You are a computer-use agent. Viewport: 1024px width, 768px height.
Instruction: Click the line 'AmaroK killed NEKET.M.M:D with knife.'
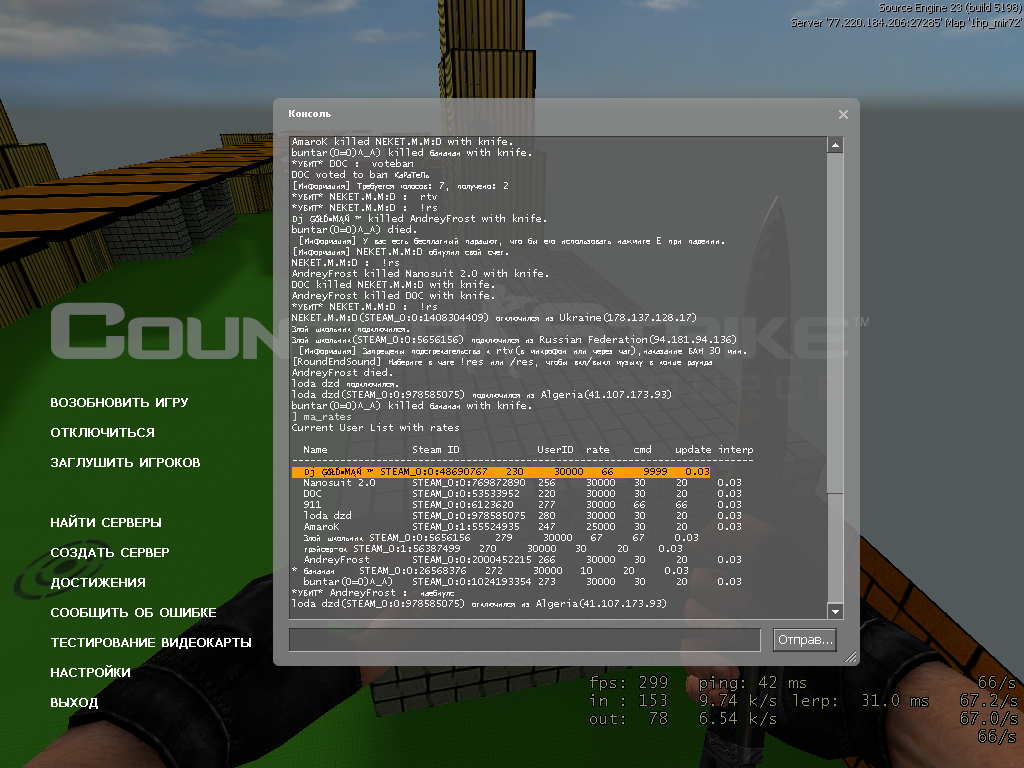tap(402, 142)
